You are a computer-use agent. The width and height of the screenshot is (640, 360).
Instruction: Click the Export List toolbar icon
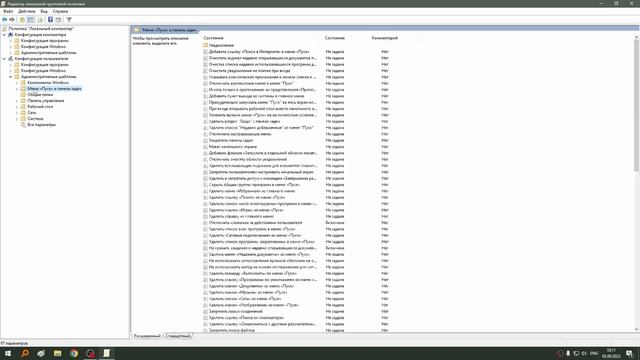40,20
